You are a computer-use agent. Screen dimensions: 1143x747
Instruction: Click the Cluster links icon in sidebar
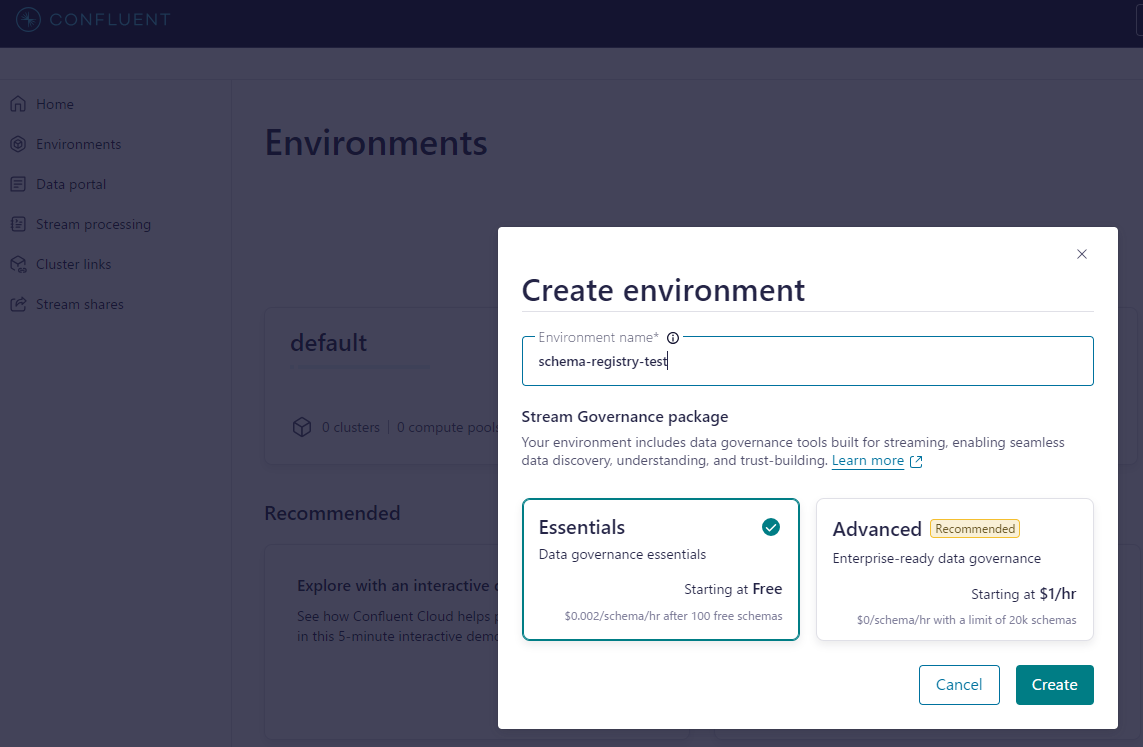pos(18,265)
